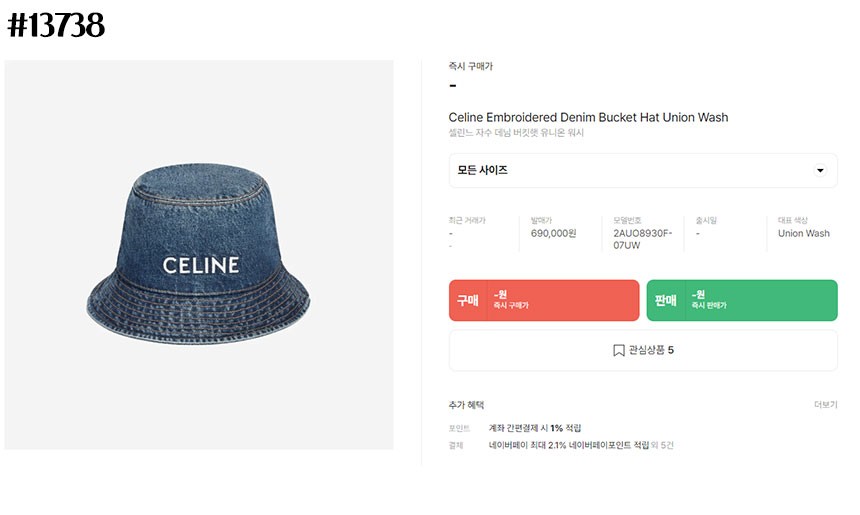Viewport: 860px width, 515px height.
Task: Open the 모든 사이즈 size dropdown
Action: [x=643, y=171]
